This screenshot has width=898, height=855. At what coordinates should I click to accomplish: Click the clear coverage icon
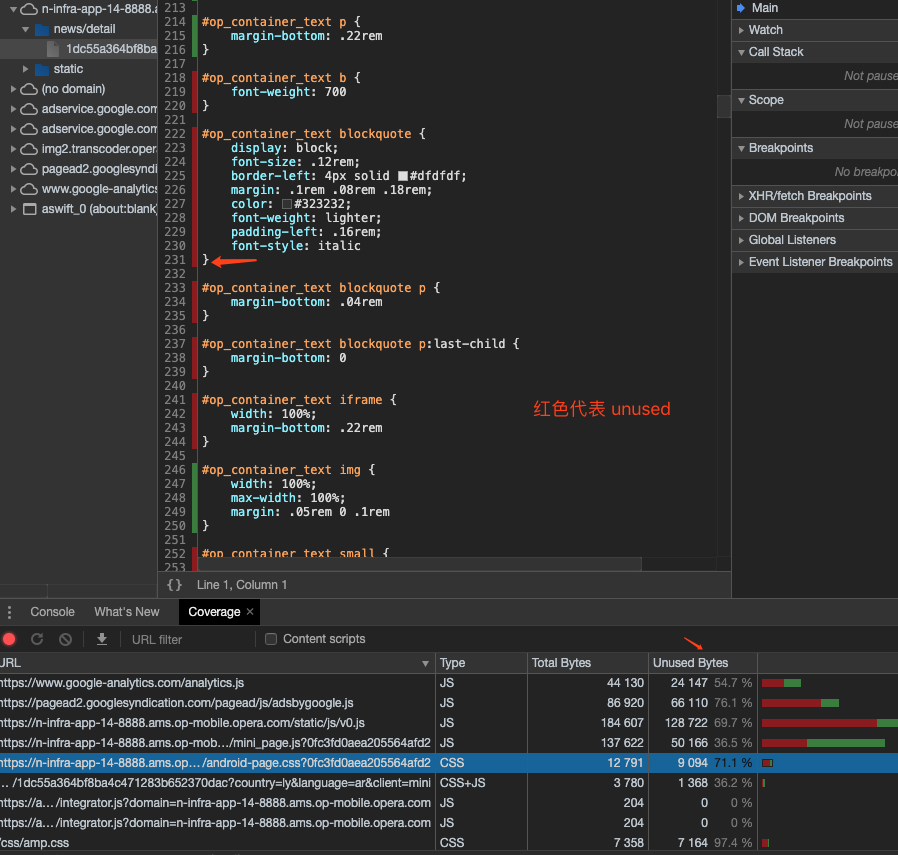point(65,639)
